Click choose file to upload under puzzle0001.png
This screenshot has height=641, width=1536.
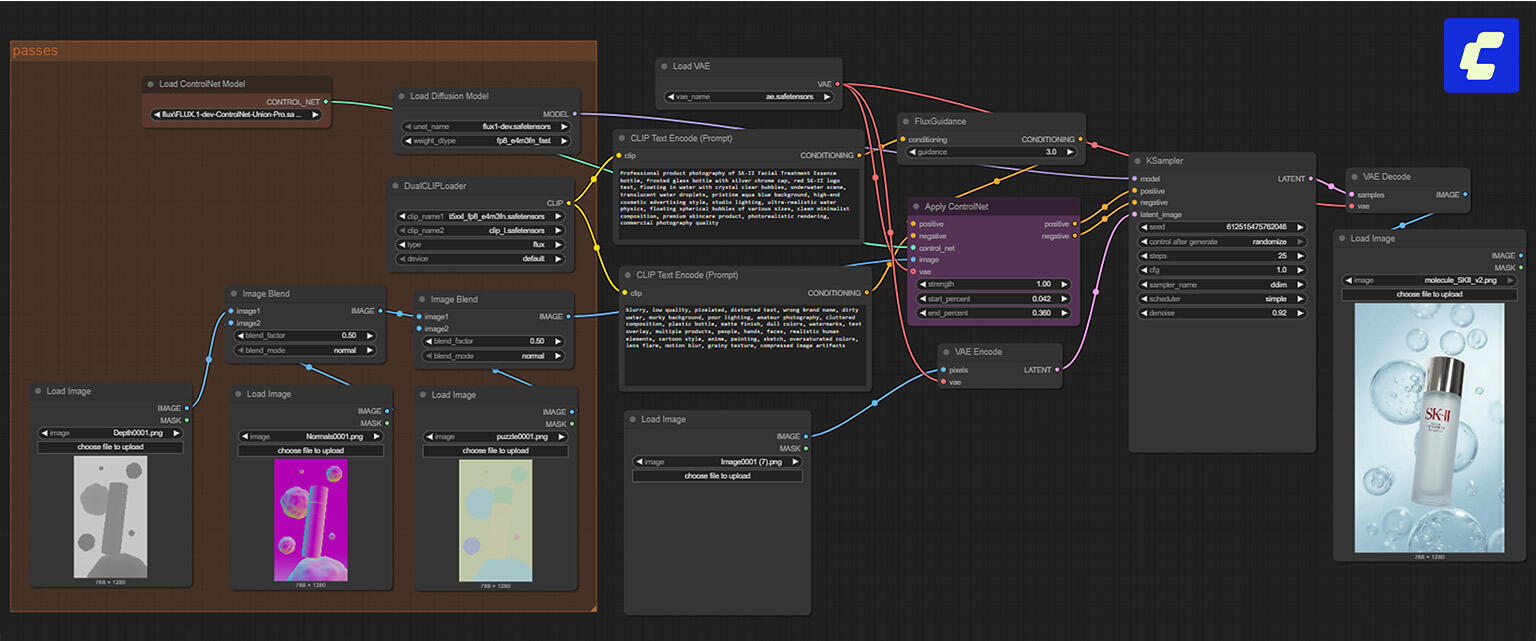point(496,451)
